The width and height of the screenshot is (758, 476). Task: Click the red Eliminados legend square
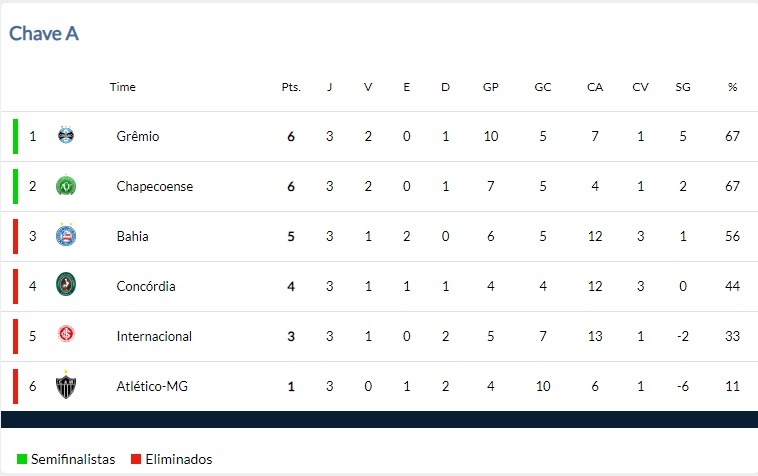tap(136, 459)
